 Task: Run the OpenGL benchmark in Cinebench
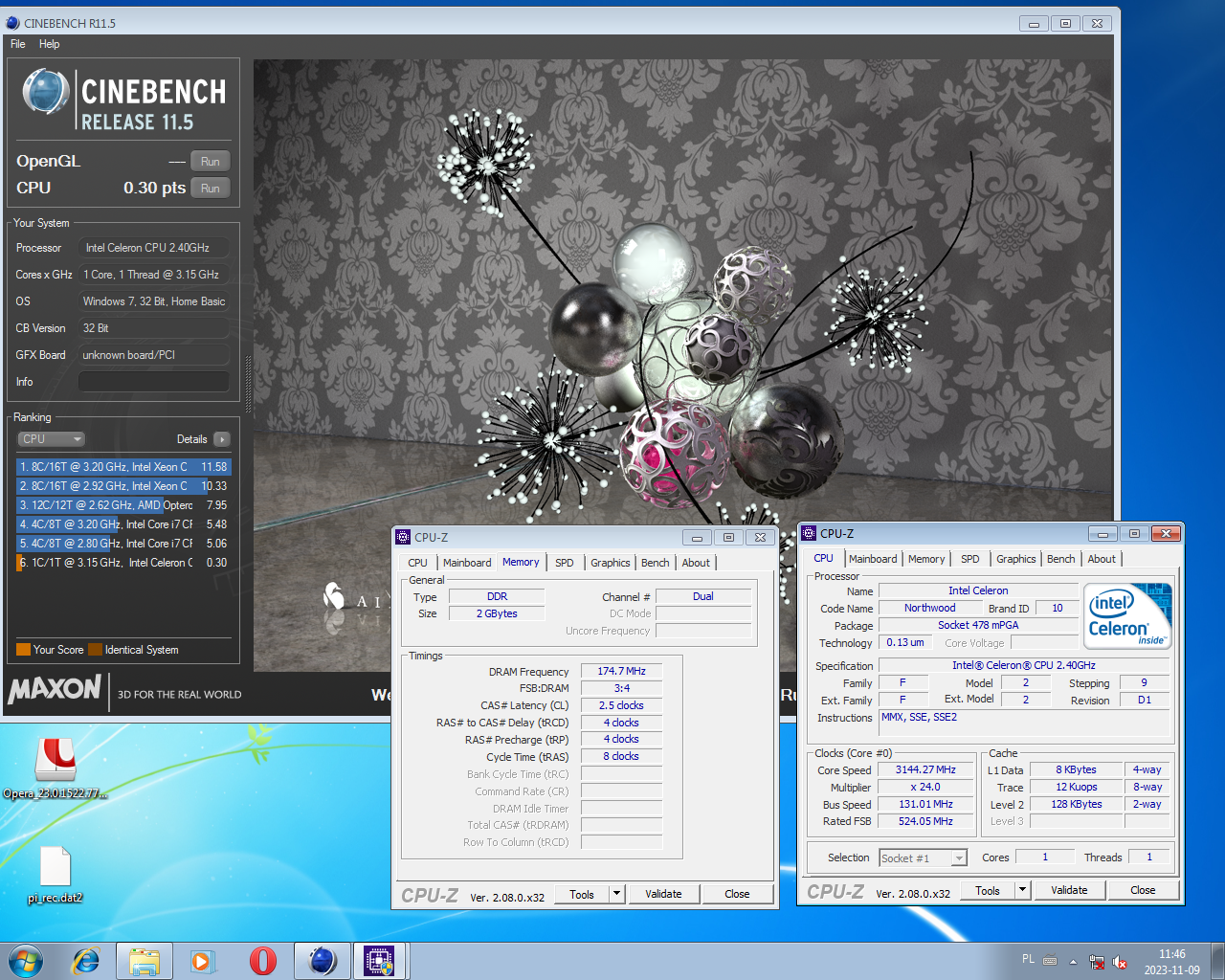coord(211,162)
